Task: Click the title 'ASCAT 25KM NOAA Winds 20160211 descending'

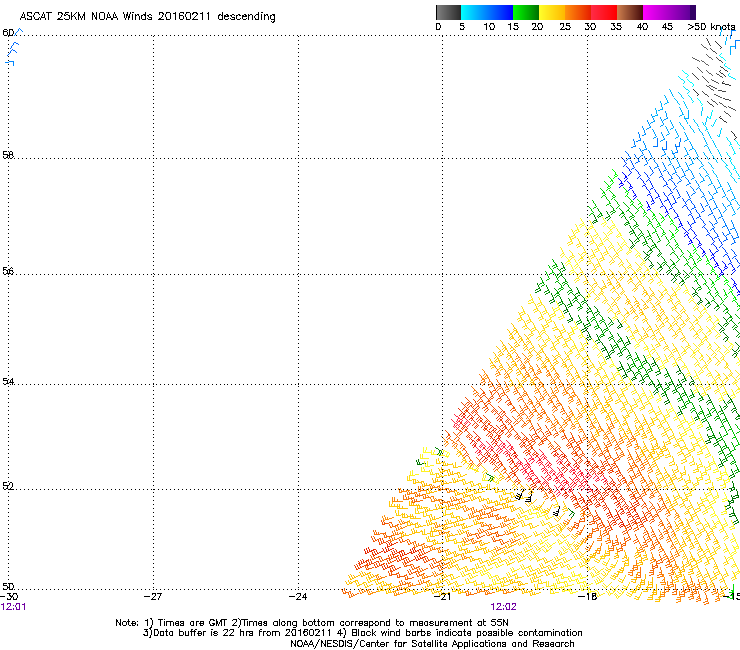Action: pyautogui.click(x=147, y=17)
